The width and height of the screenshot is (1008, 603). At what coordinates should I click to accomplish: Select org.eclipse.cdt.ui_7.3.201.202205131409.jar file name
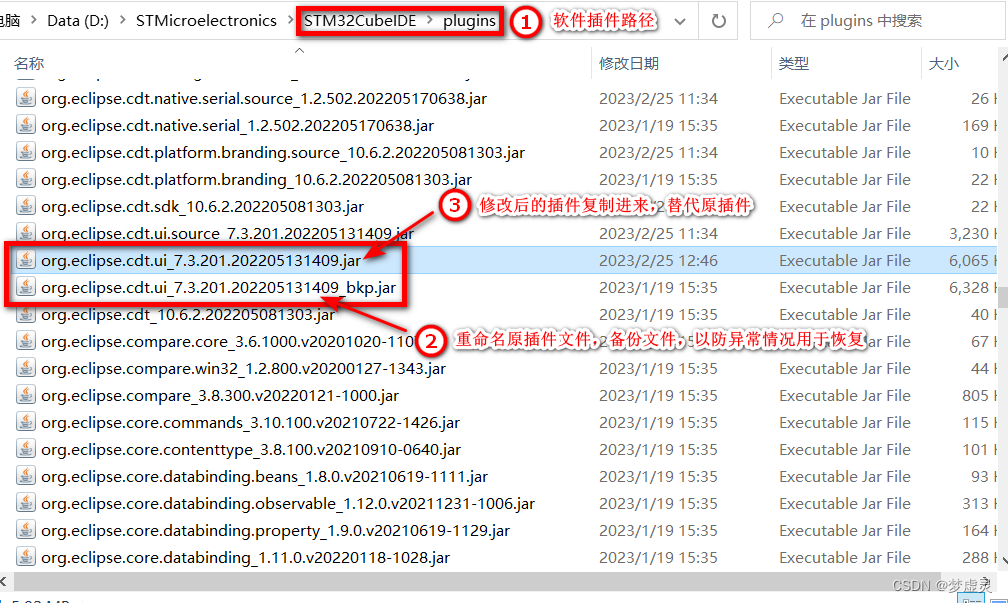point(201,260)
